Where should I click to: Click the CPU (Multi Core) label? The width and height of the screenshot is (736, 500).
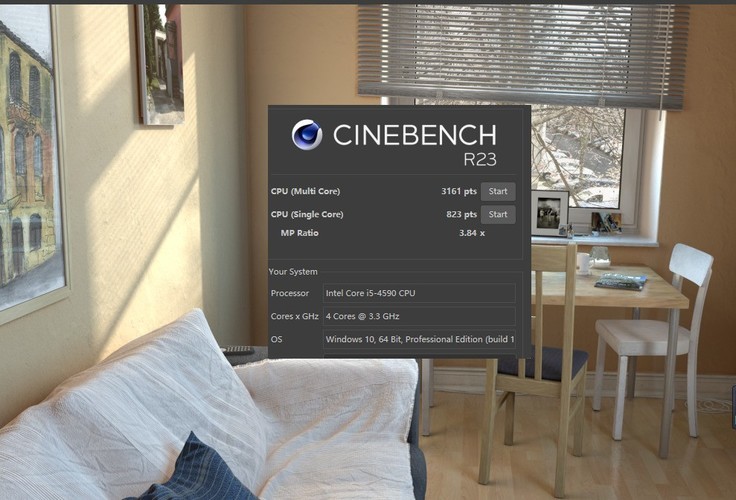(305, 191)
